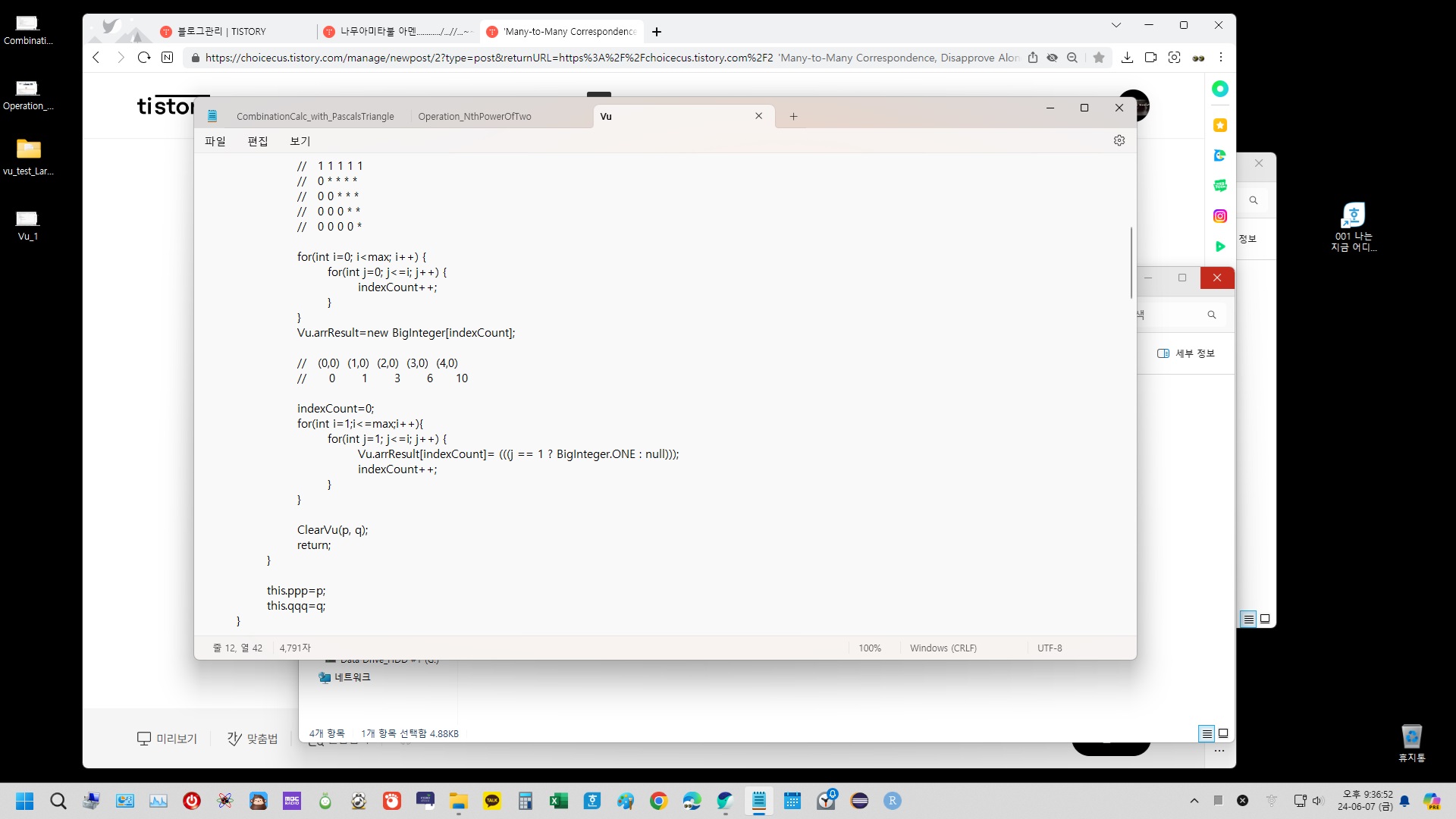Open browser three-dot menu
Viewport: 1456px width, 819px height.
click(x=1220, y=58)
